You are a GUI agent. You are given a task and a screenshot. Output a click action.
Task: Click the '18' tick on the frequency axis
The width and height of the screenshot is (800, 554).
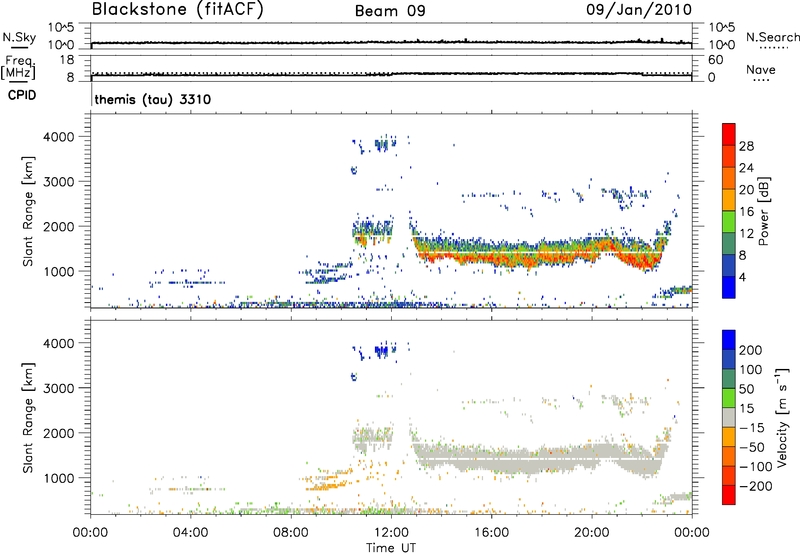tap(67, 60)
